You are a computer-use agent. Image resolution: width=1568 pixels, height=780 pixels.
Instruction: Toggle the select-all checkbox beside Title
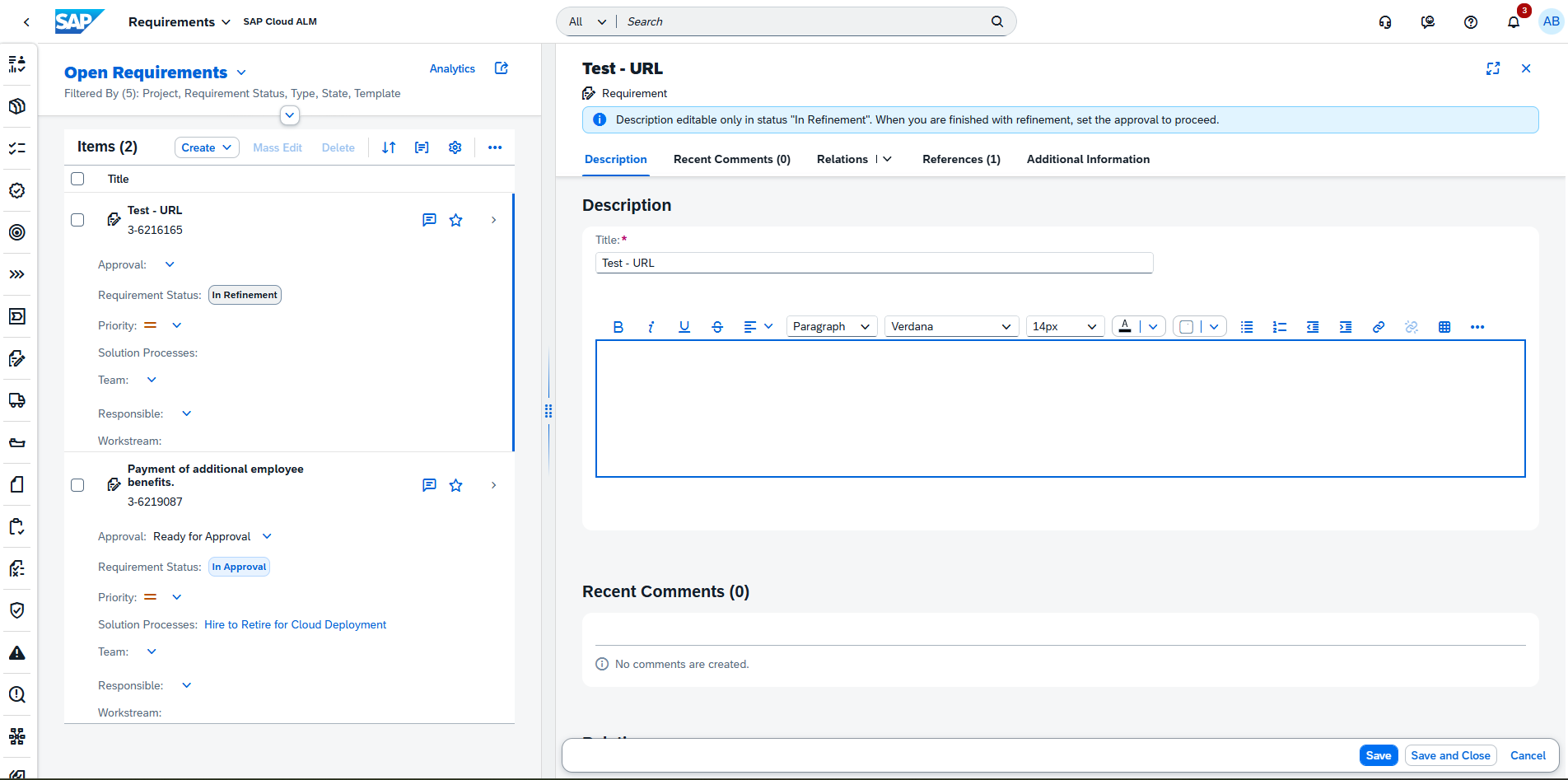[77, 179]
